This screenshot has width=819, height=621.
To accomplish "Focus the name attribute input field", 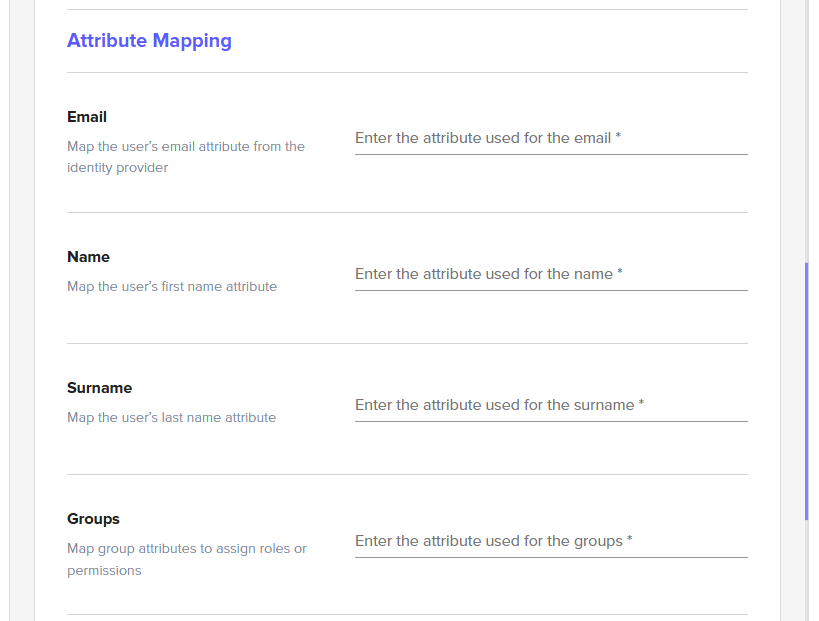I will pos(550,274).
